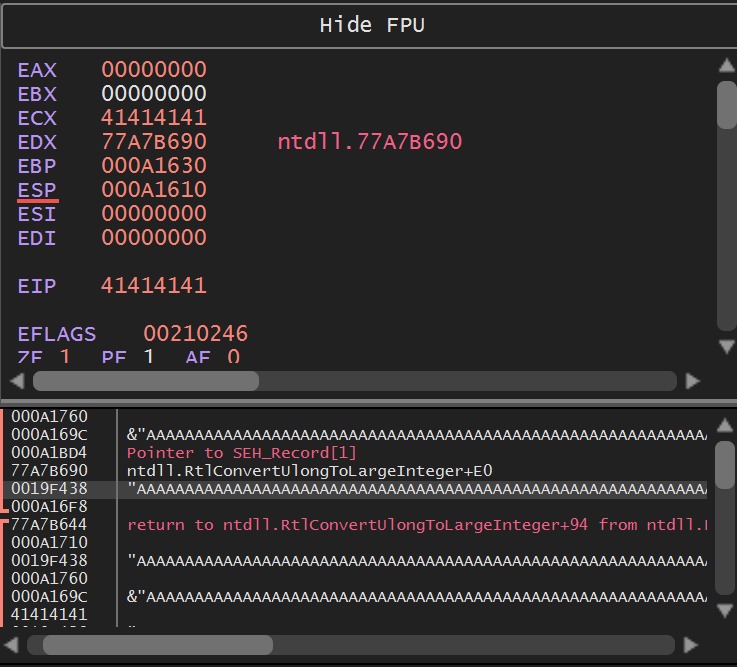Screen dimensions: 737x667
Task: Select the EIP register value 41414141
Action: 153,286
